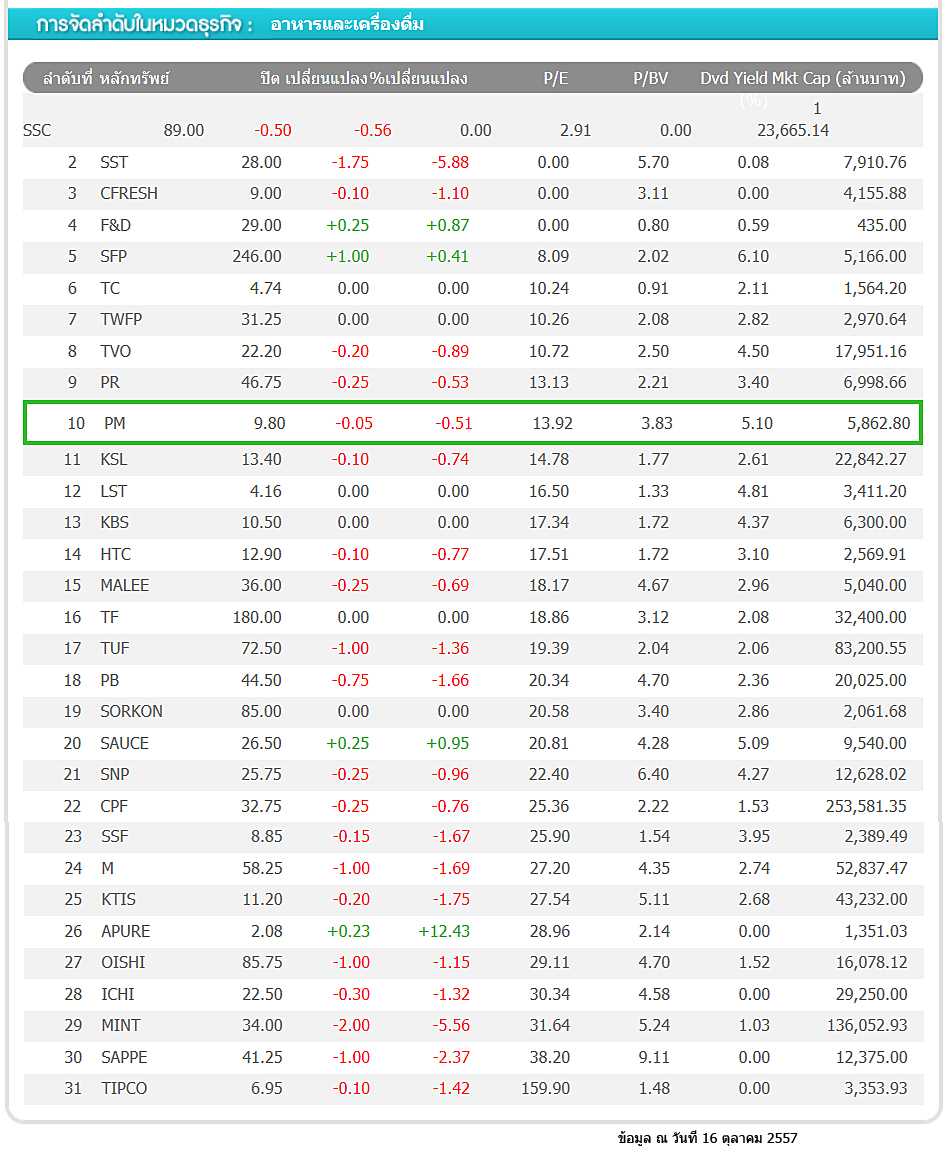Click the APURE stock symbol
Image resolution: width=949 pixels, height=1156 pixels.
[x=125, y=931]
